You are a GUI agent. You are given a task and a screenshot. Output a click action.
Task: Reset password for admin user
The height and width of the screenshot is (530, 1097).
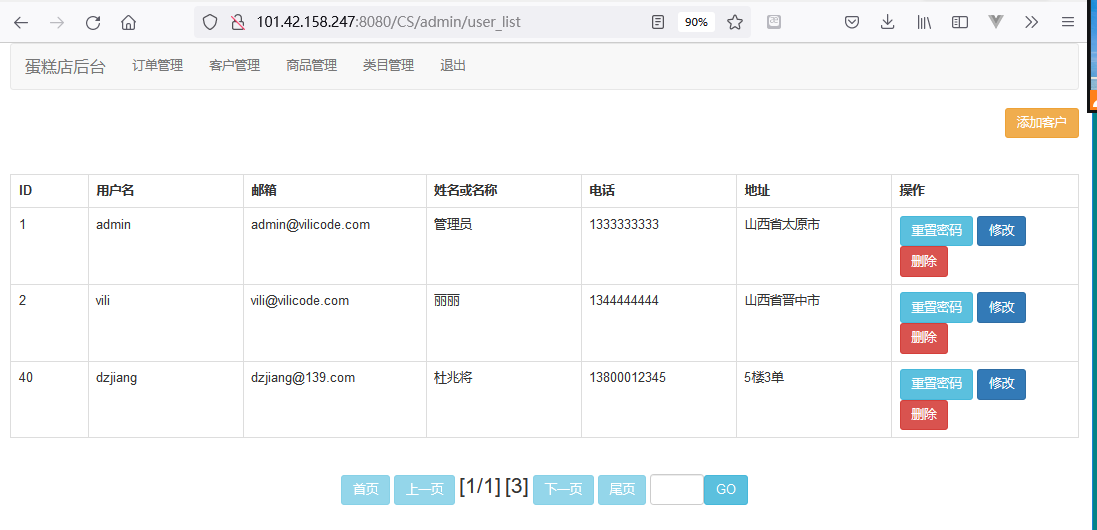[x=935, y=231]
